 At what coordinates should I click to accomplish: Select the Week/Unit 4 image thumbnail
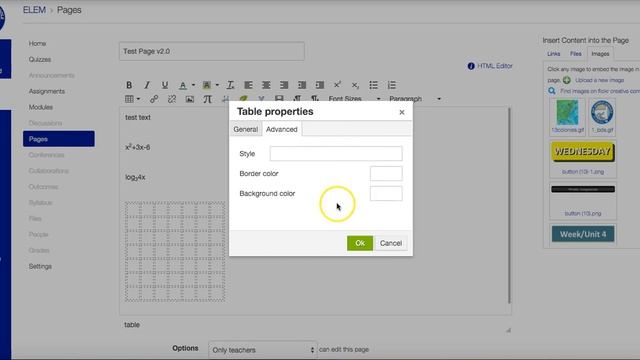coord(583,234)
